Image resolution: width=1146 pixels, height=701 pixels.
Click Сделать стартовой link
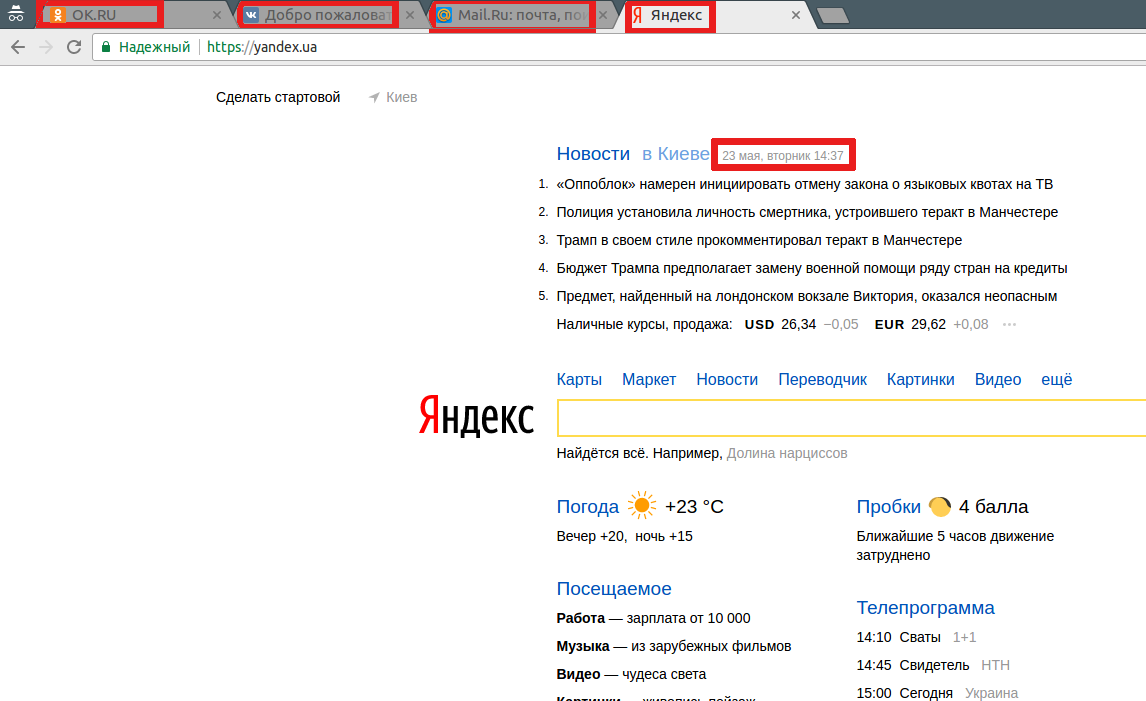point(278,97)
